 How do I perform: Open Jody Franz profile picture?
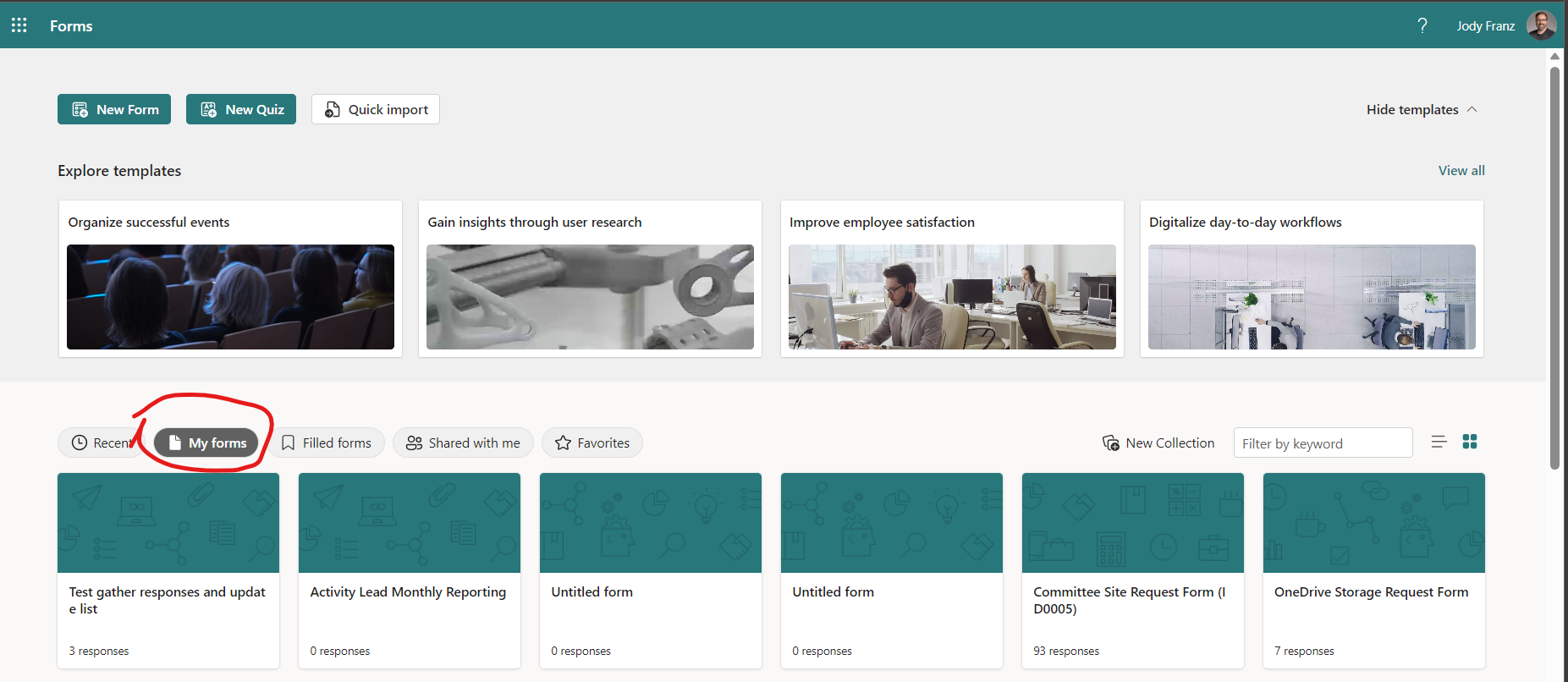pos(1541,25)
